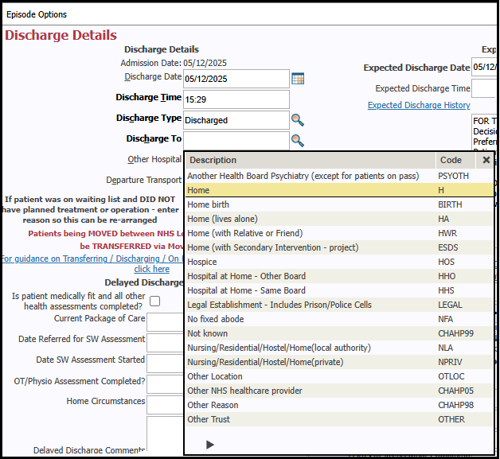Image resolution: width=500 pixels, height=459 pixels.
Task: Click the PSYOTH code cell
Action: tap(453, 176)
